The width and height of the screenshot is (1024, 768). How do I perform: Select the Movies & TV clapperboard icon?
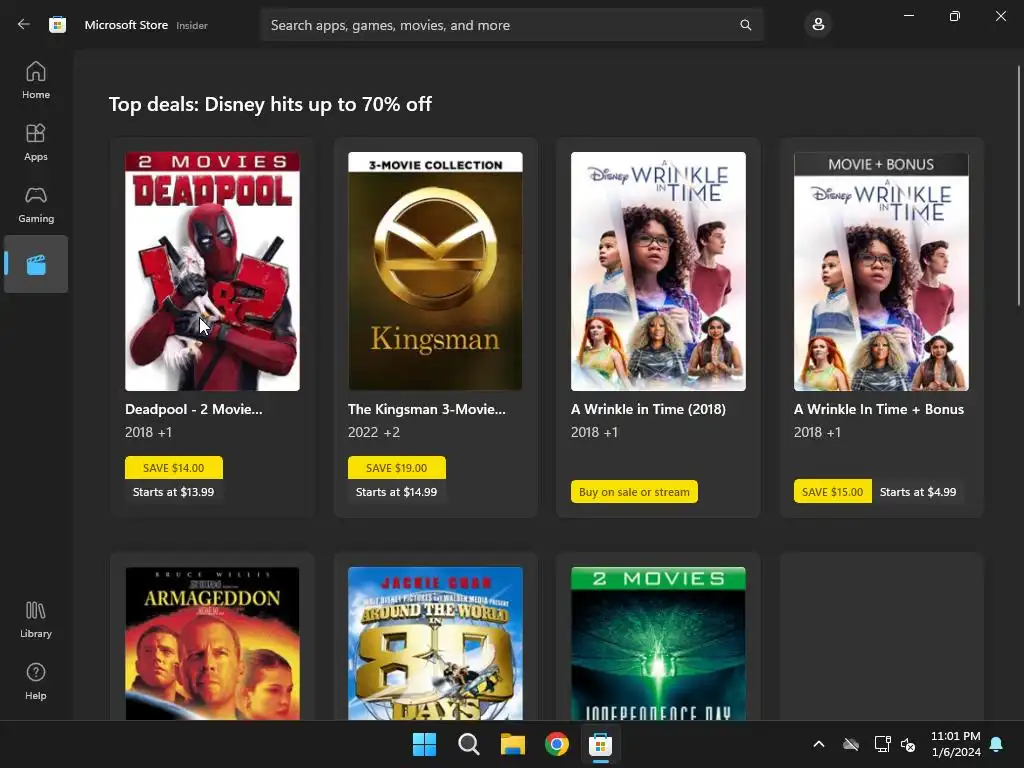click(36, 264)
